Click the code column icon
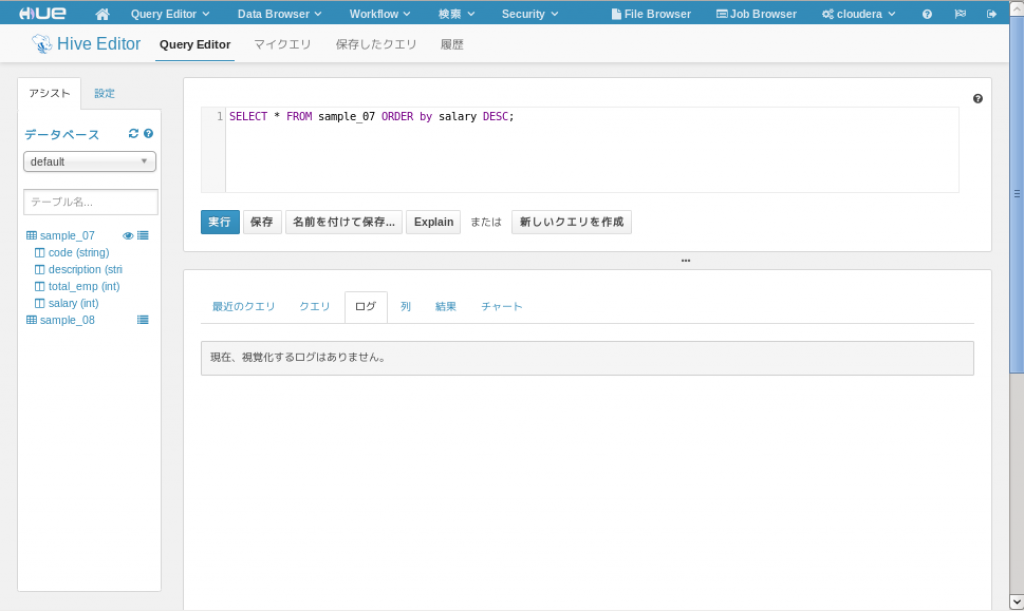 (x=40, y=253)
